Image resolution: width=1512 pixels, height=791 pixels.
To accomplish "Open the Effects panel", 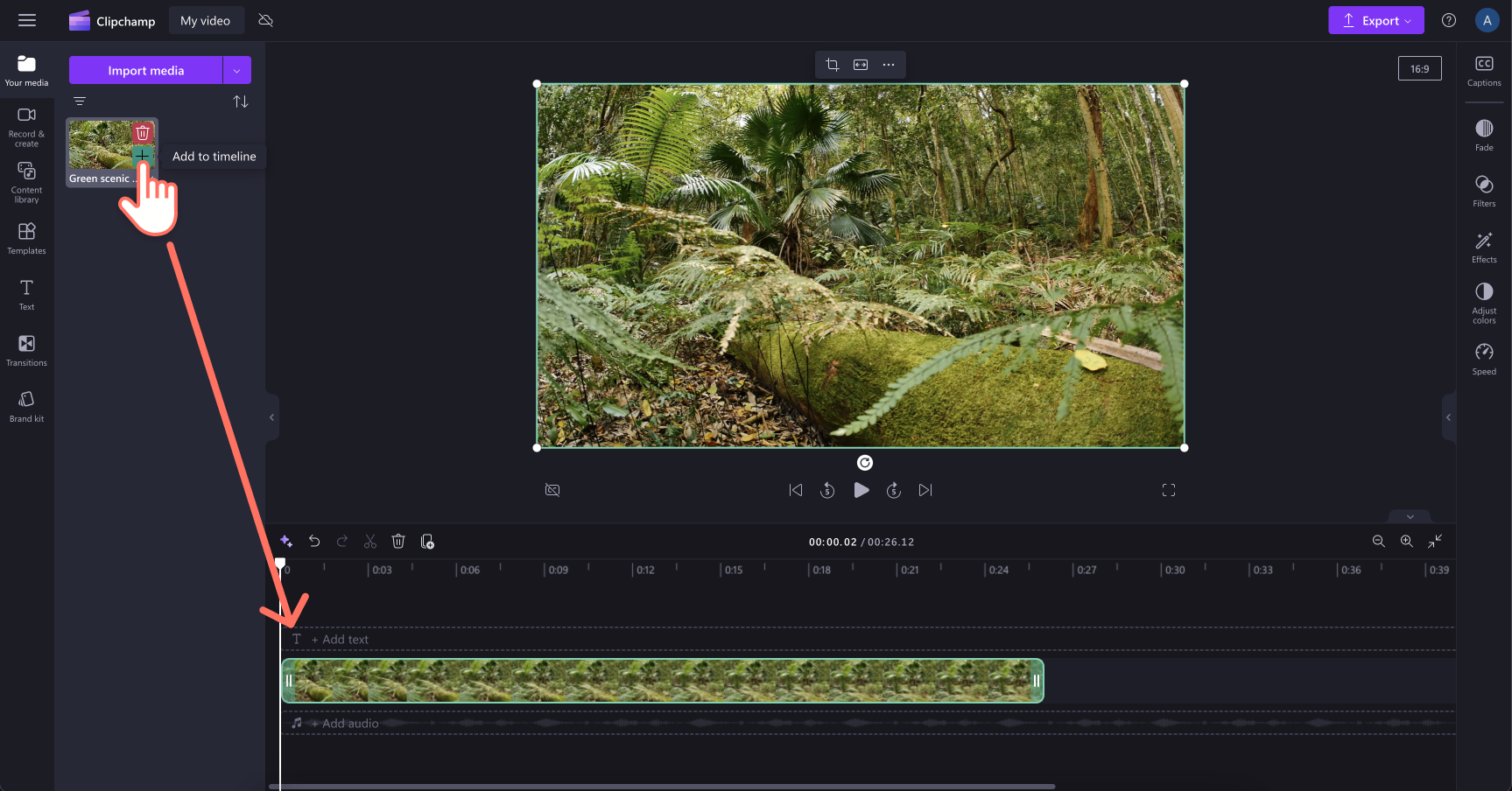I will 1484,247.
